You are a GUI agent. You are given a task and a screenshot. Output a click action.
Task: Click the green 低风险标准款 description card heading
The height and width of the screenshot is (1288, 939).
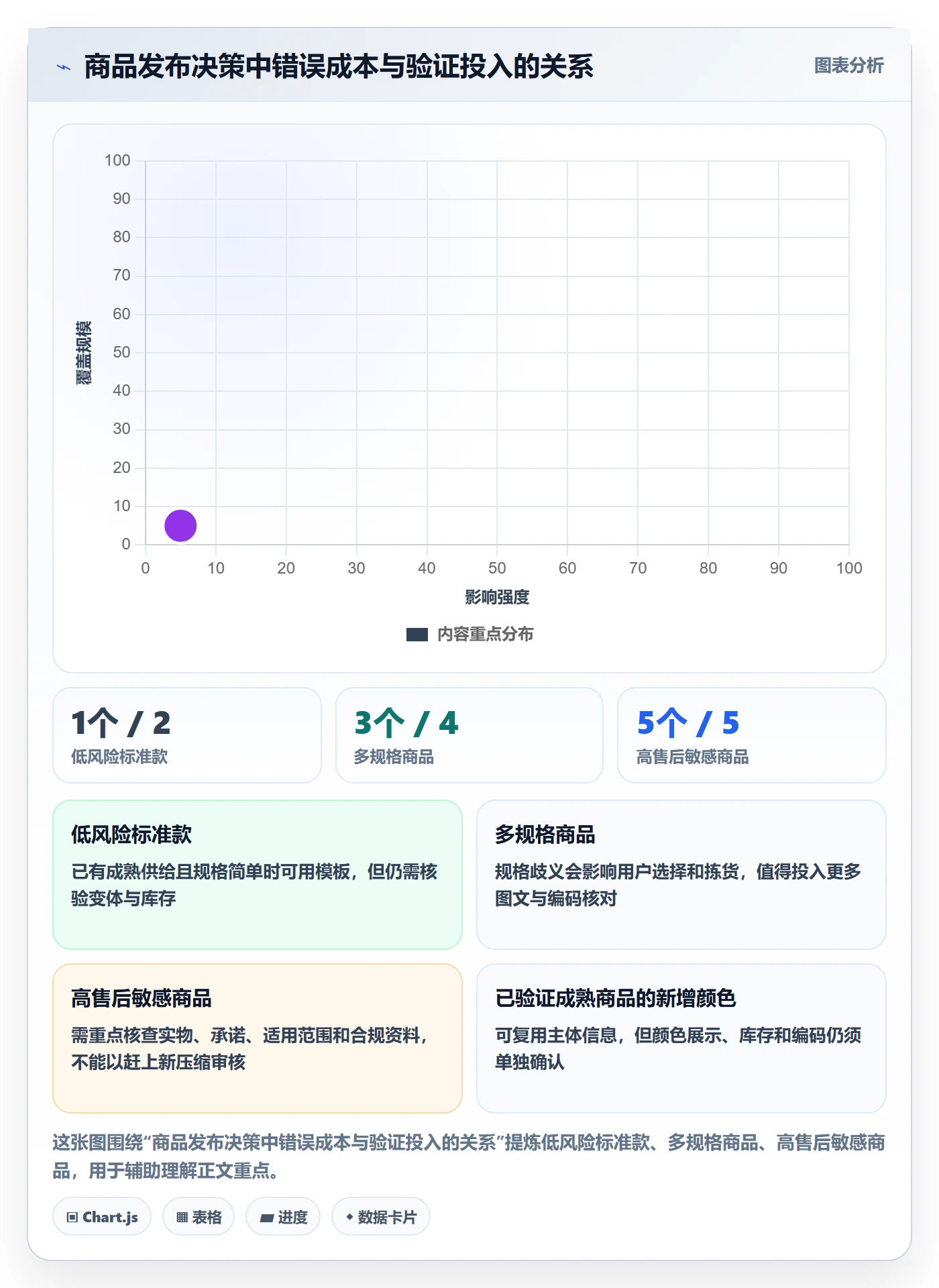(131, 835)
